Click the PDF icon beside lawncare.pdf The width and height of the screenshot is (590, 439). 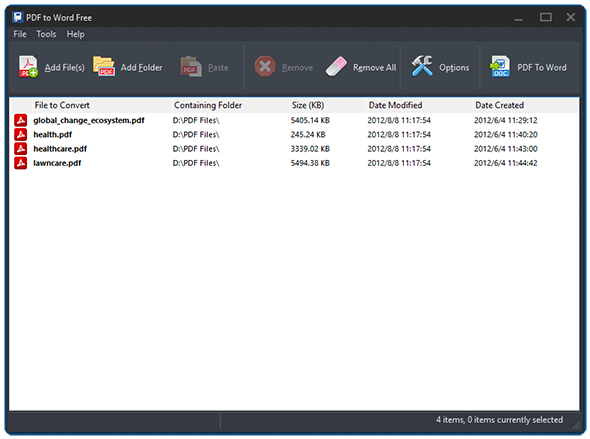[21, 163]
